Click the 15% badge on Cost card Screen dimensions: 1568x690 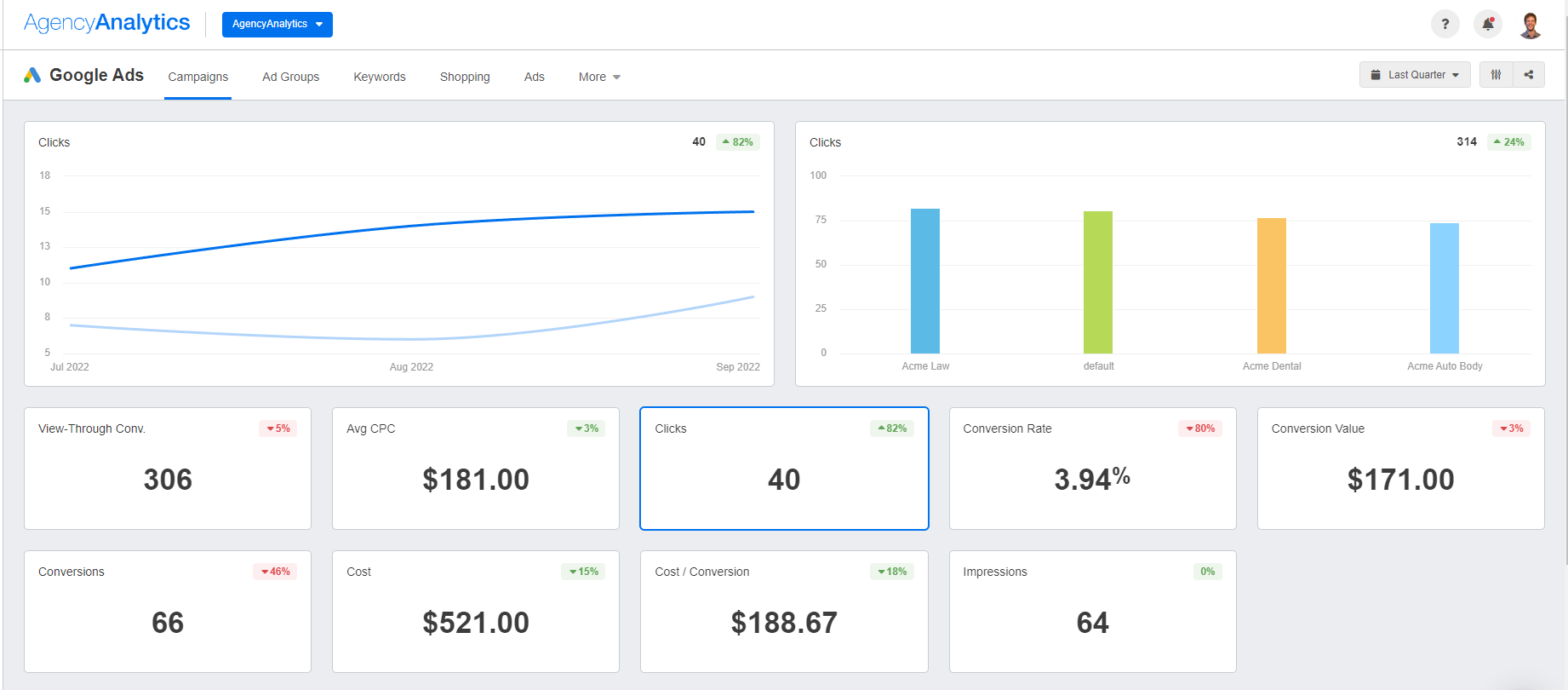click(583, 572)
